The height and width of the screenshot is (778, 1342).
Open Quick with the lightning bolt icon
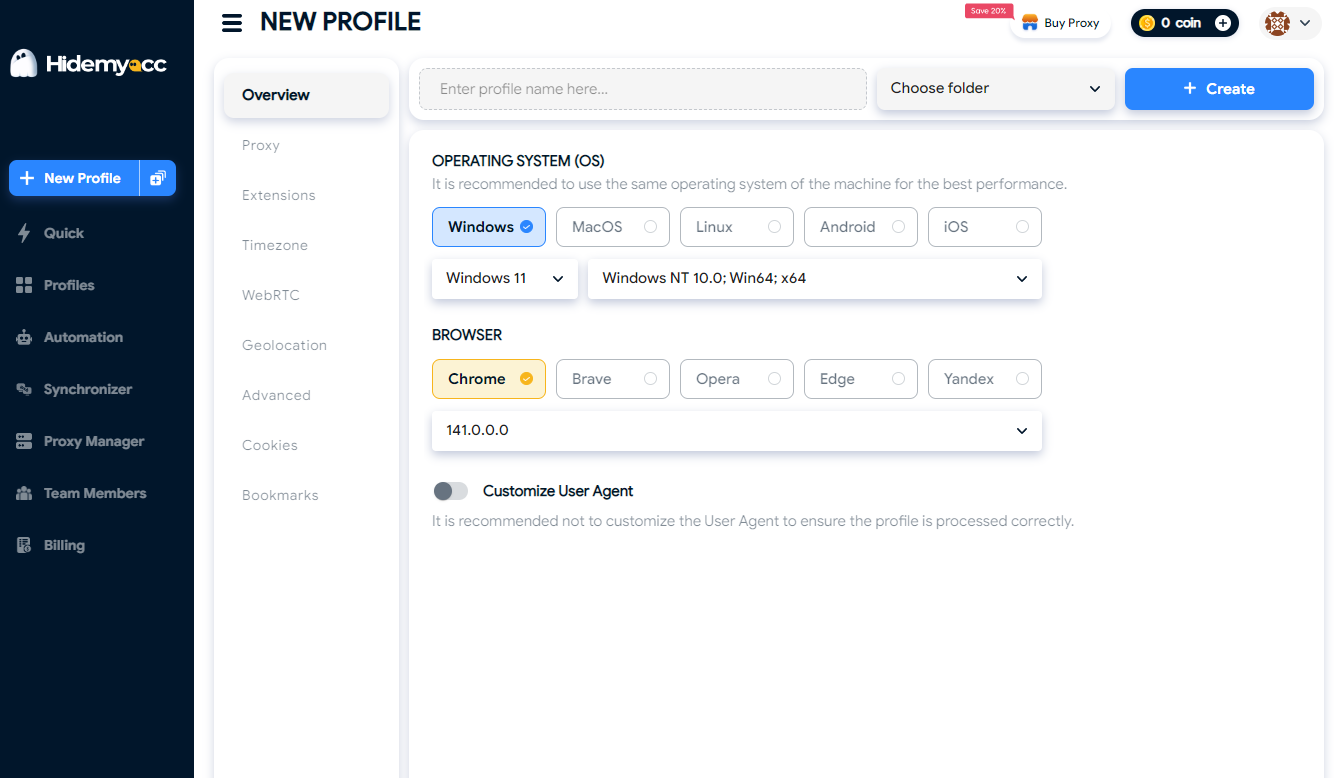tap(25, 233)
